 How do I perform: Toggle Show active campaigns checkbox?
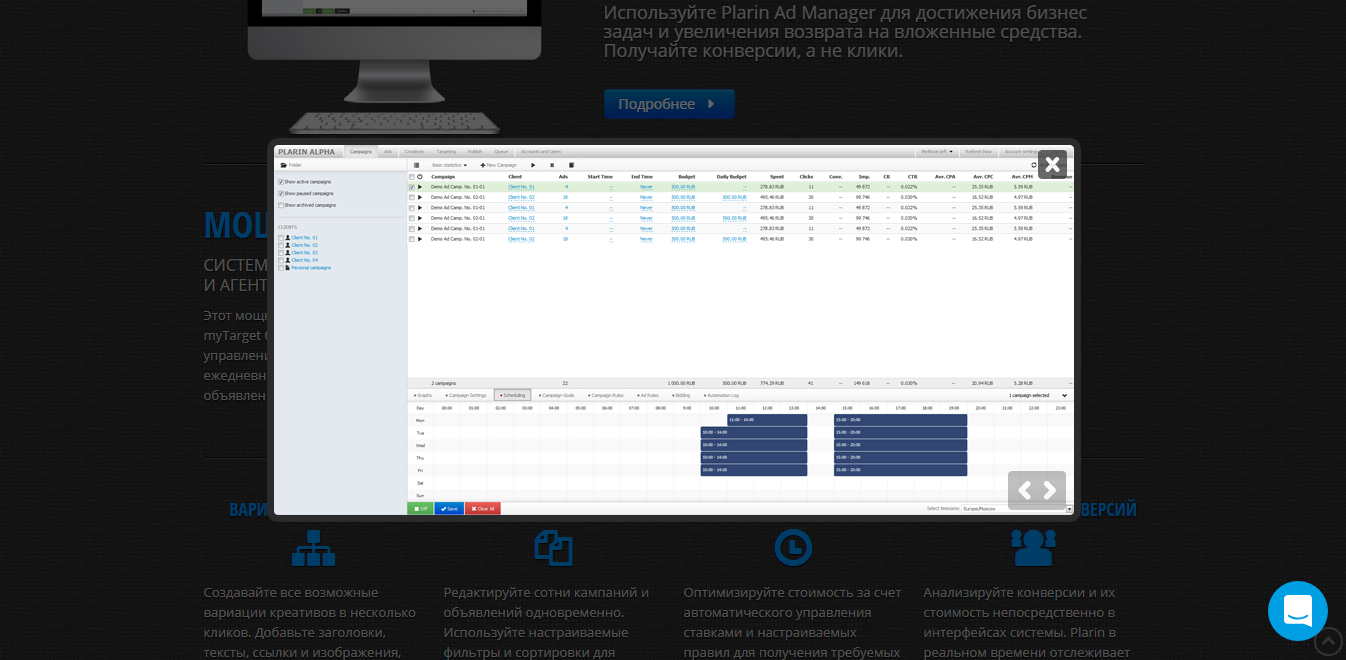281,182
